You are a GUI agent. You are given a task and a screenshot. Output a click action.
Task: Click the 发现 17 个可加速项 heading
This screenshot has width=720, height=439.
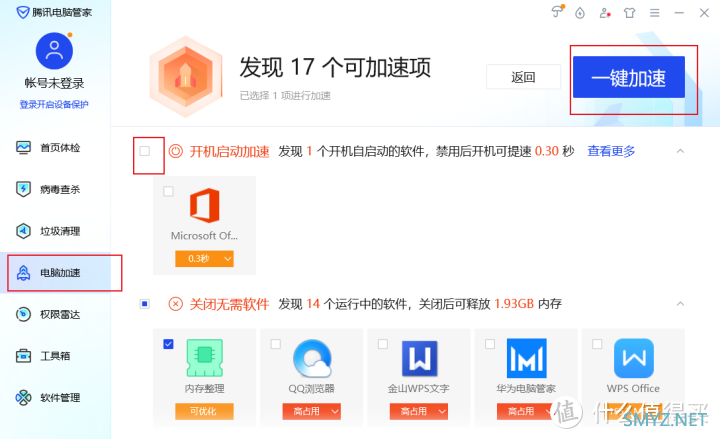click(335, 68)
